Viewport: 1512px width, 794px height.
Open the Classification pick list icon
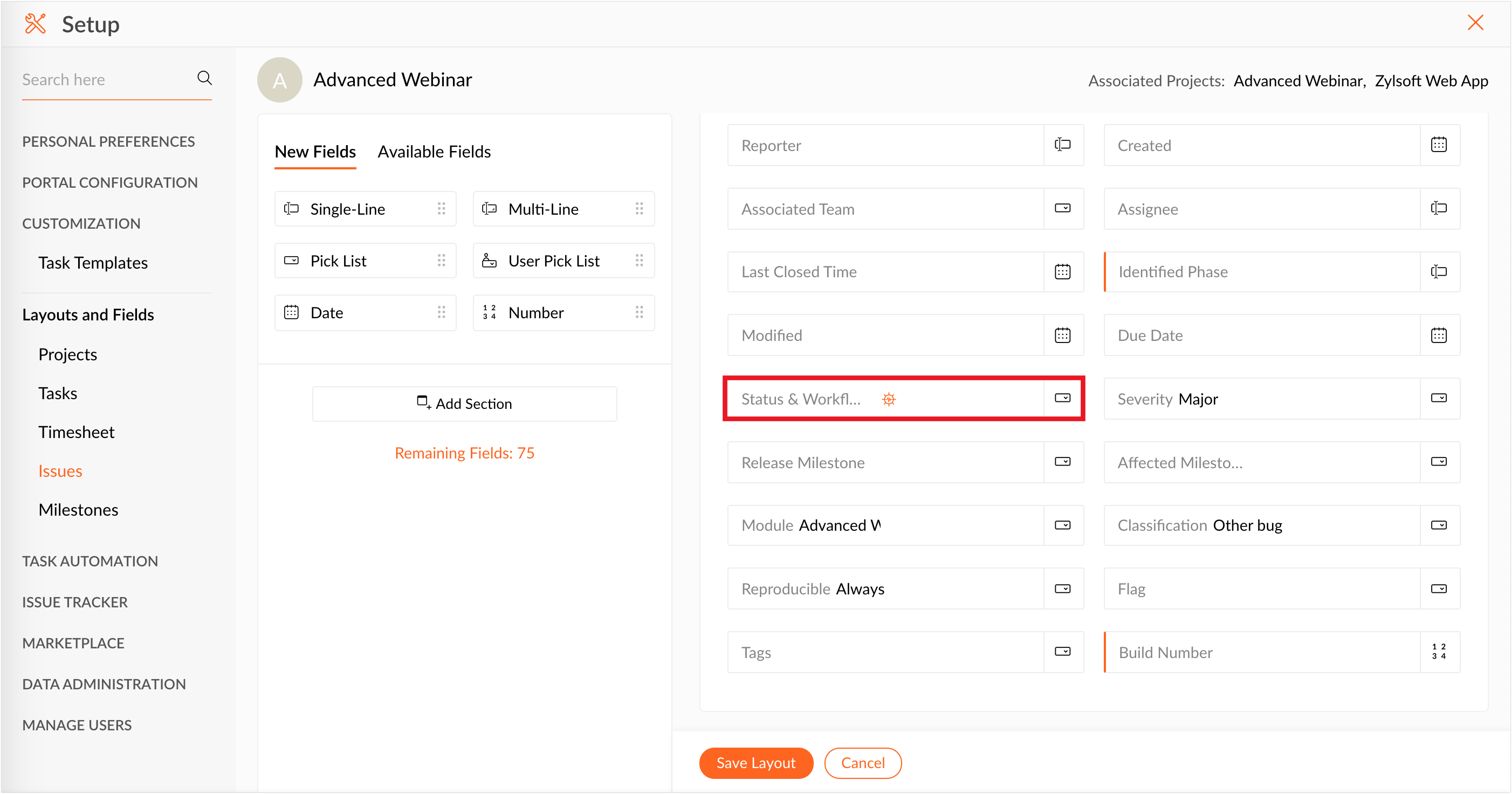[1439, 525]
